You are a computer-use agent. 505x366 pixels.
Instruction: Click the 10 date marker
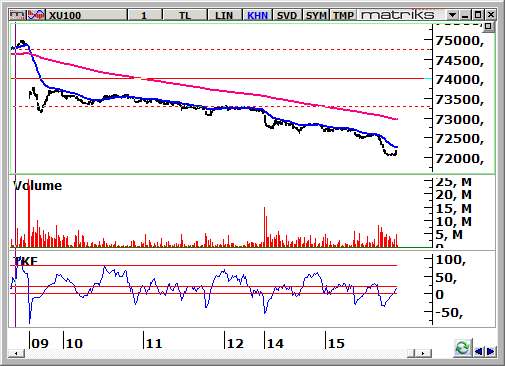[x=74, y=343]
